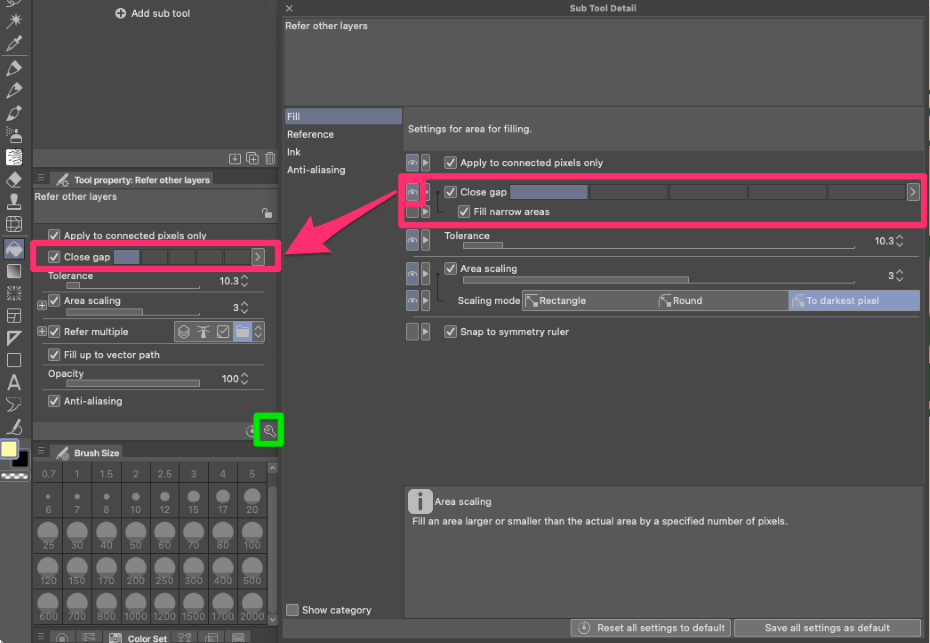Image resolution: width=930 pixels, height=643 pixels.
Task: Open Sub Tool Detail with the wrench icon
Action: point(269,431)
